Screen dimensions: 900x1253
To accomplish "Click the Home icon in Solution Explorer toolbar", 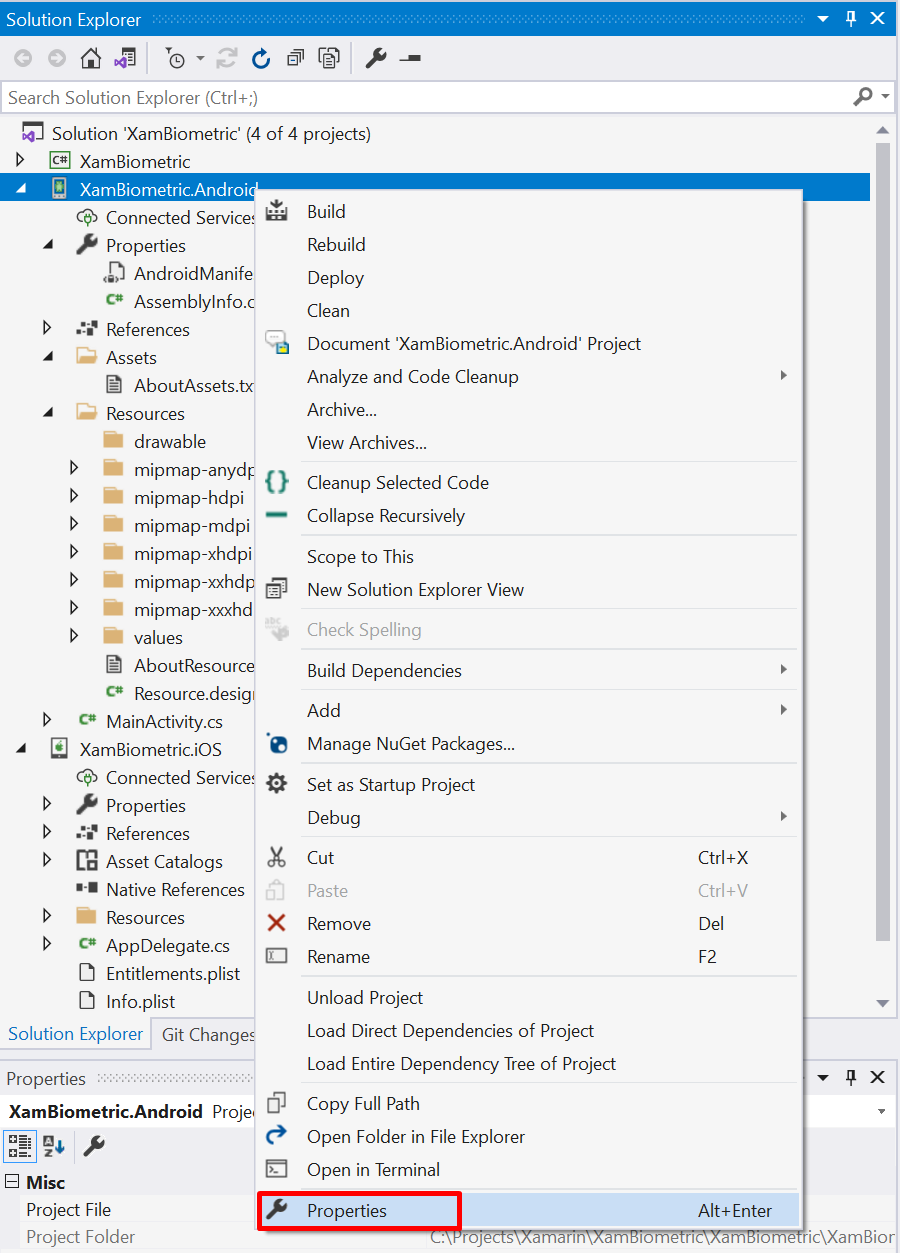I will (x=90, y=57).
